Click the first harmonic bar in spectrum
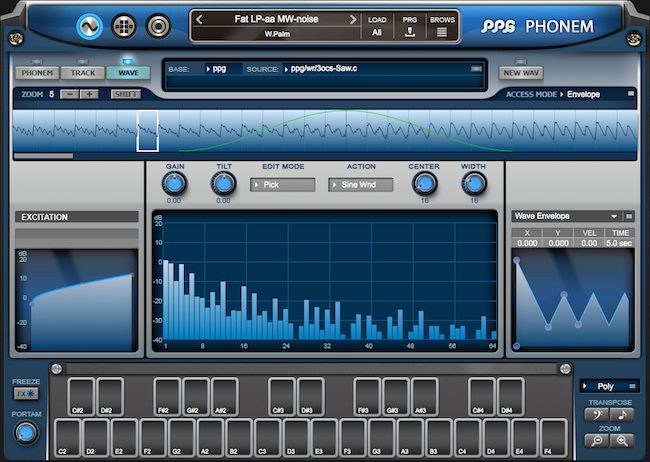This screenshot has width=650, height=462. click(x=166, y=300)
